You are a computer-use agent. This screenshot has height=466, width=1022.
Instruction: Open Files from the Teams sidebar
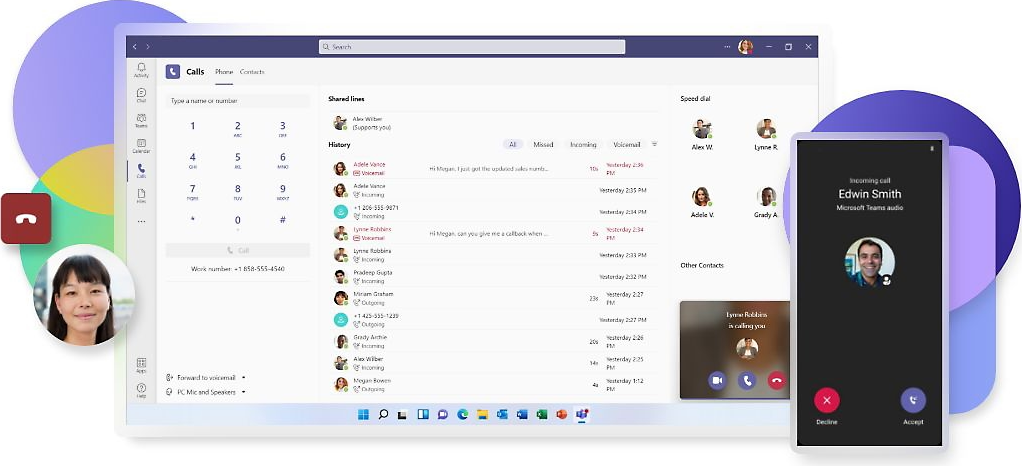tap(141, 196)
